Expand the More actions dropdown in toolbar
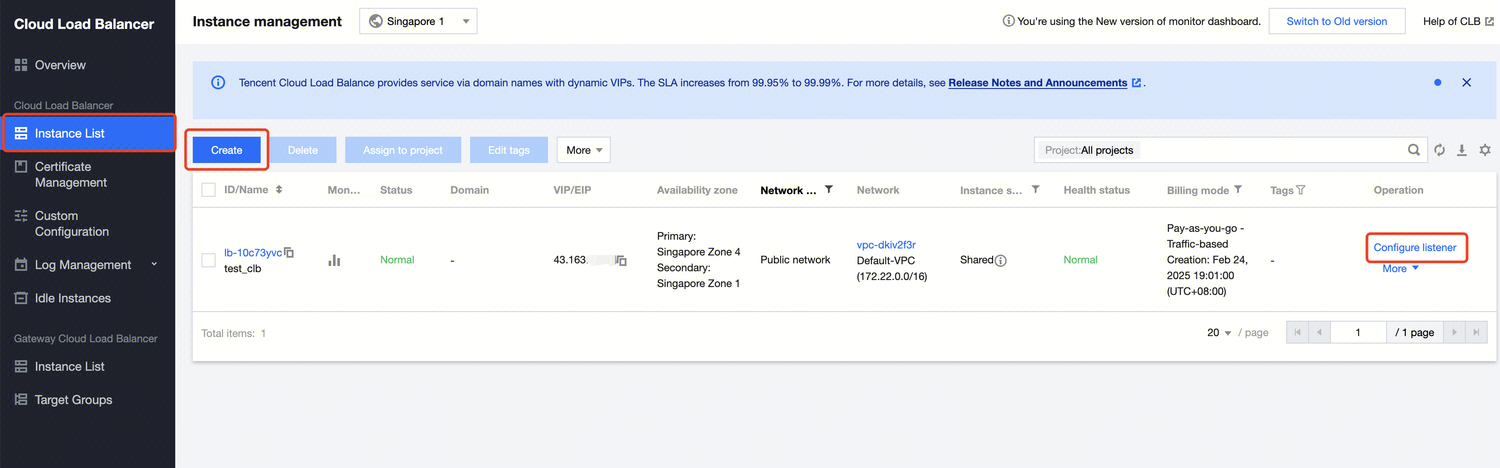This screenshot has width=1500, height=468. 584,150
